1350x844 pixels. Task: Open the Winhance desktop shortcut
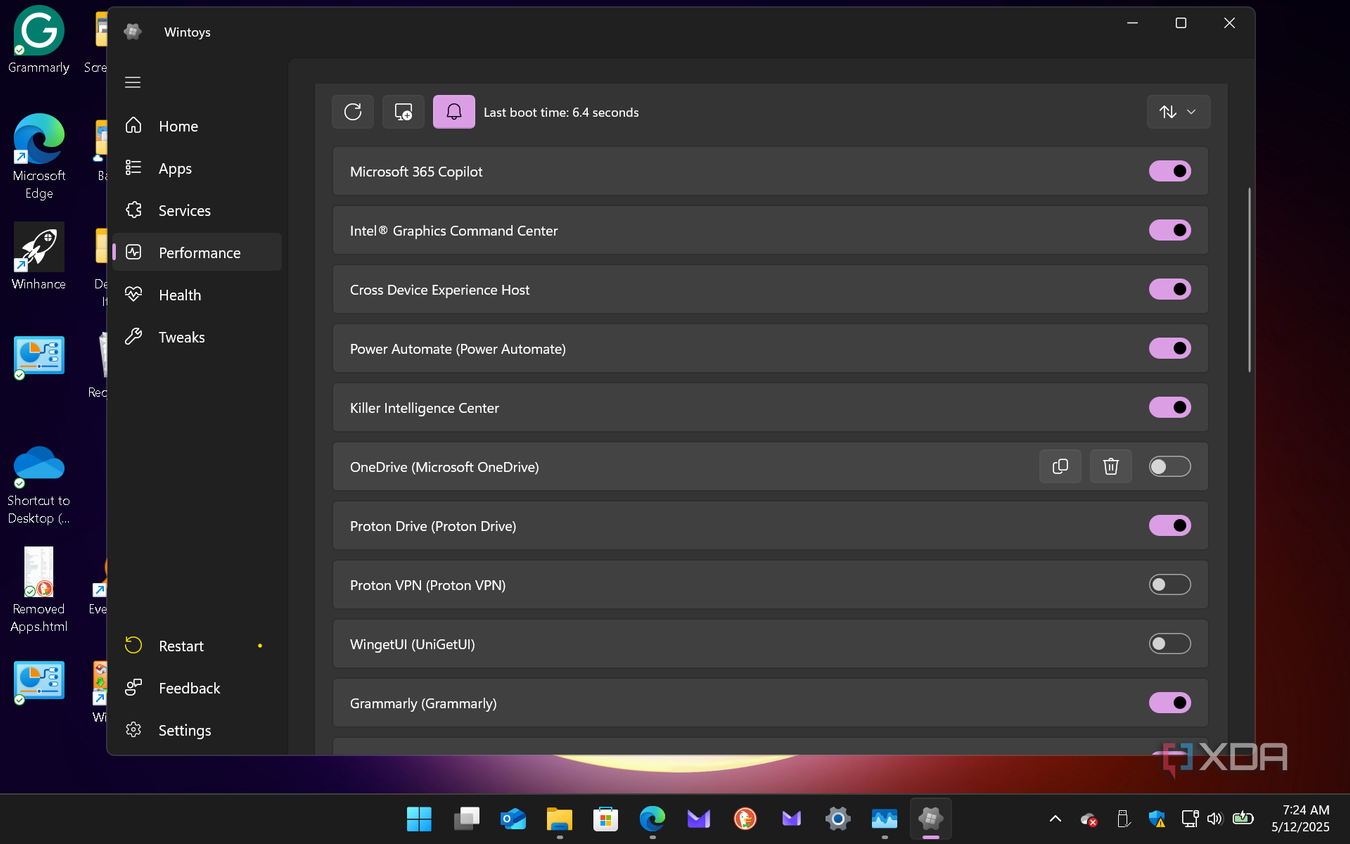click(39, 256)
